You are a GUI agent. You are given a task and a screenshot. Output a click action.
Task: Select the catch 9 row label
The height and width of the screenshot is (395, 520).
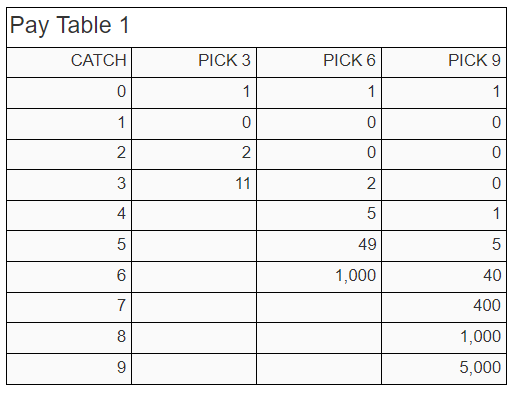point(121,367)
